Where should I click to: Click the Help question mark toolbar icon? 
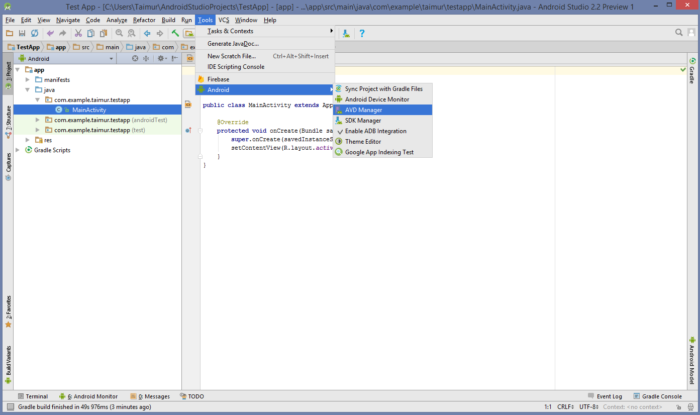pos(361,33)
